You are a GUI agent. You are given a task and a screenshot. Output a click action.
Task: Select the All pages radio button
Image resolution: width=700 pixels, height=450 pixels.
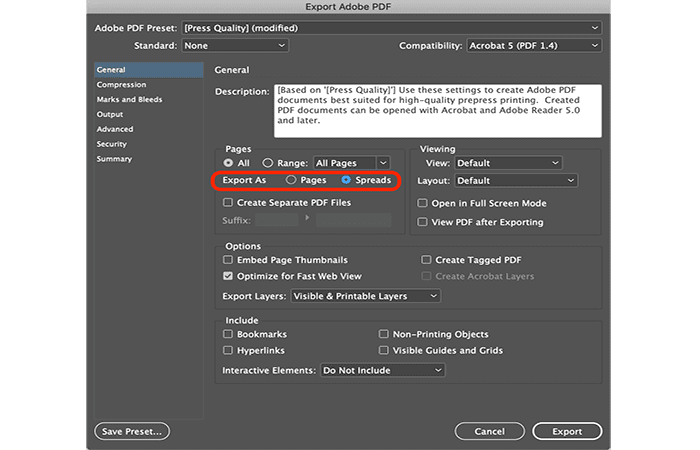coord(228,163)
